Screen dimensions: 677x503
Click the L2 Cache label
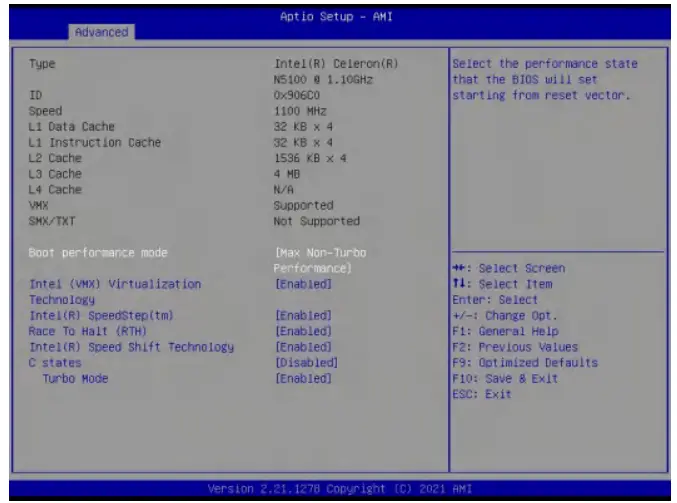(x=55, y=158)
